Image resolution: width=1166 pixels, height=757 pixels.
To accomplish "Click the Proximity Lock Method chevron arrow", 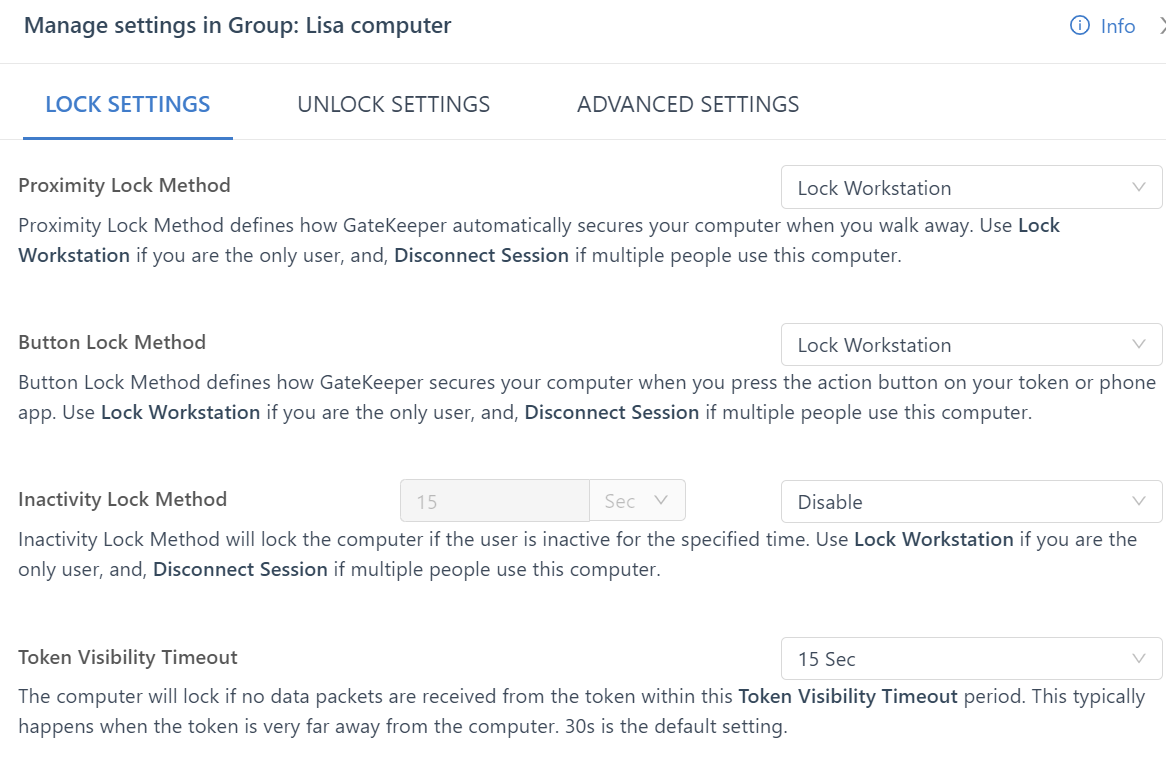I will [1138, 187].
